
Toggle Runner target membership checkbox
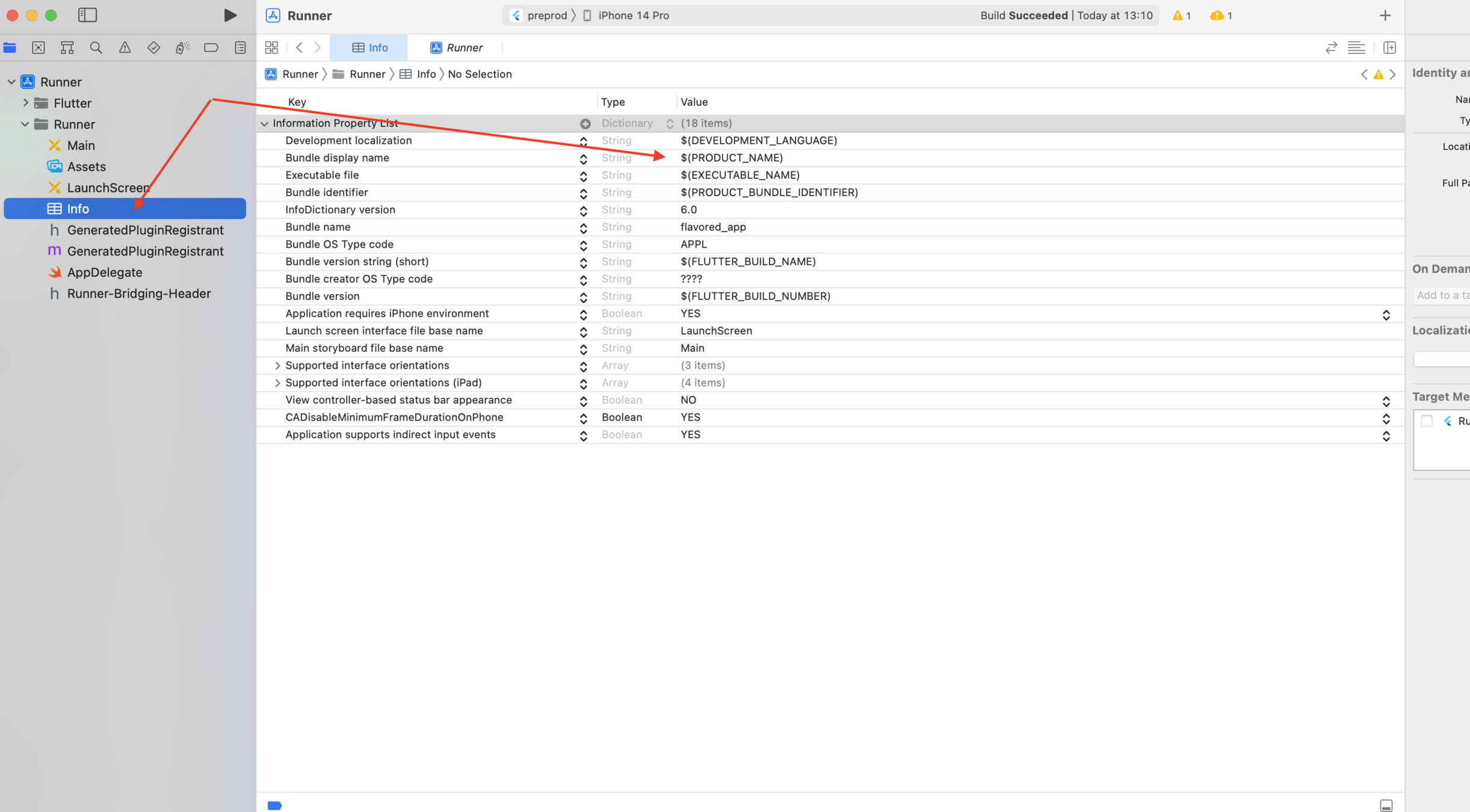[x=1426, y=421]
